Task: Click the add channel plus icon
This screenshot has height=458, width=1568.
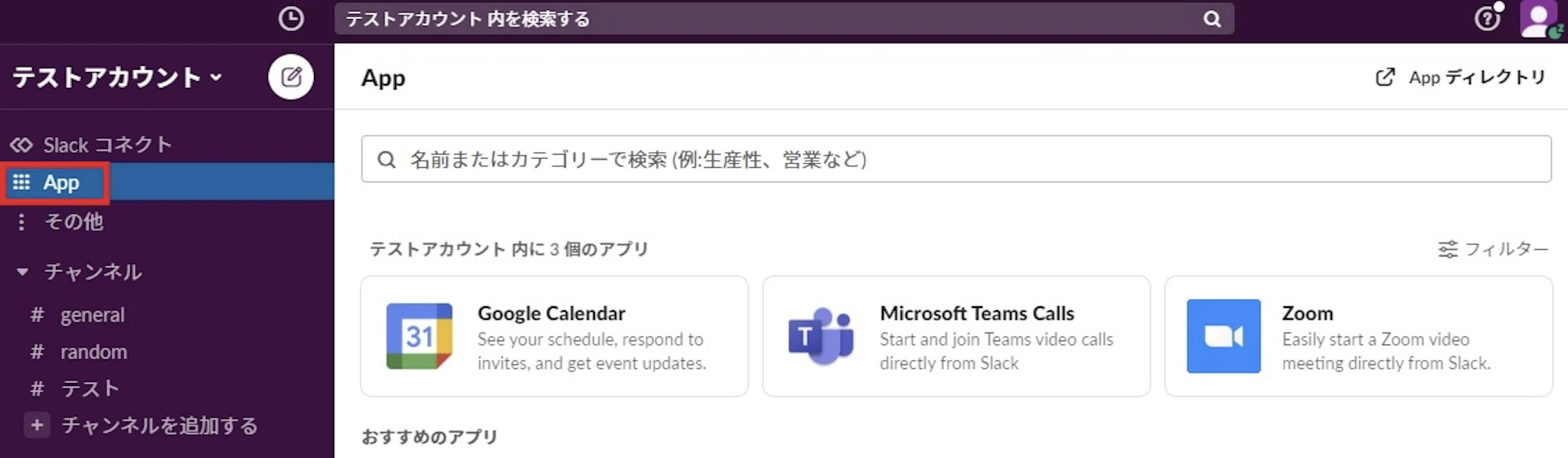Action: click(x=37, y=425)
